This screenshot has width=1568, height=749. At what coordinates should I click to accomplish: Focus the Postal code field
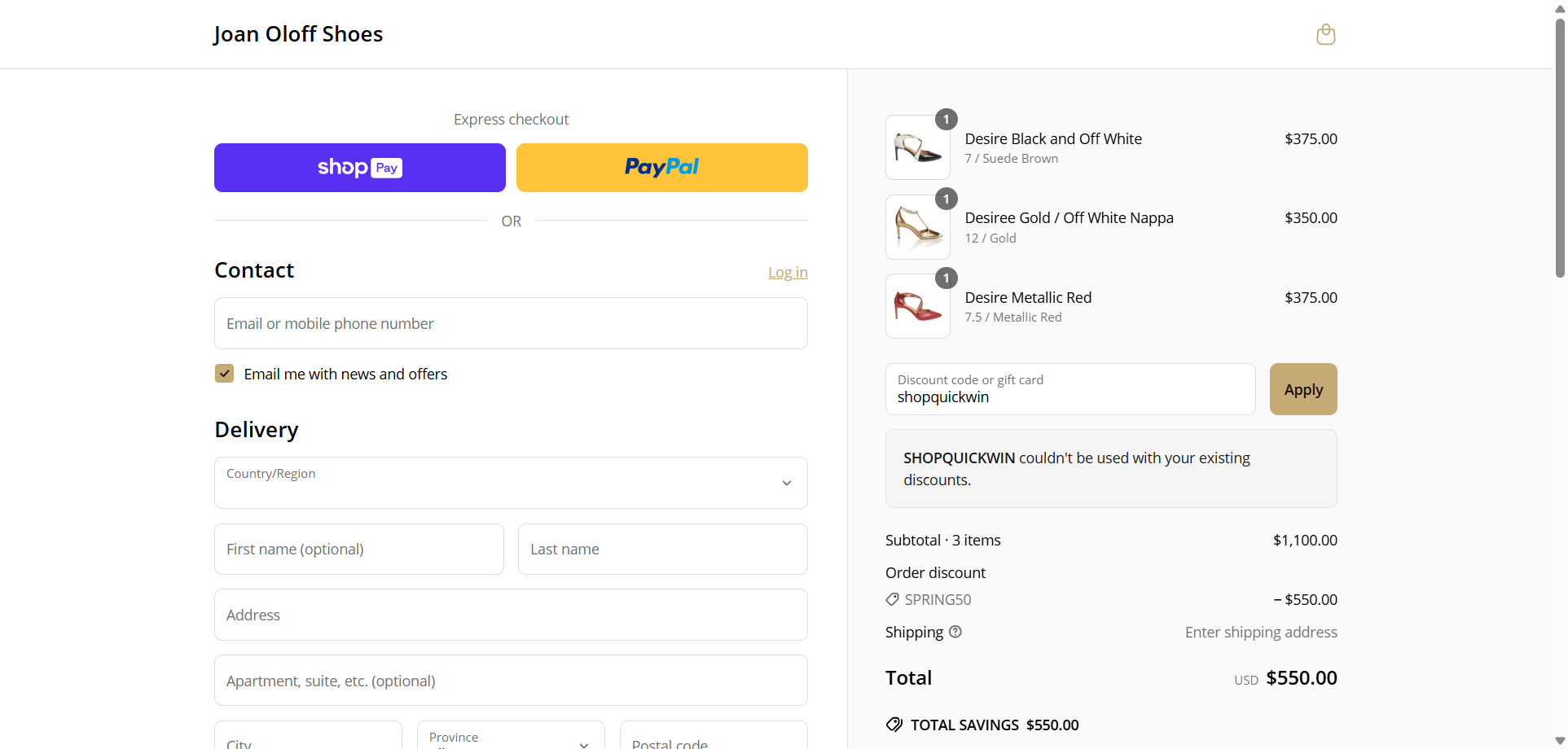tap(714, 735)
